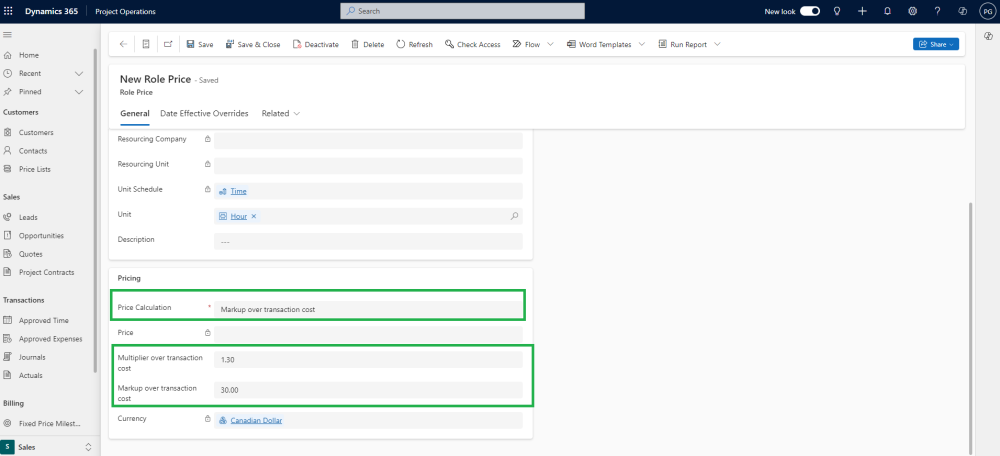Open the app launcher waffle icon

click(x=8, y=11)
